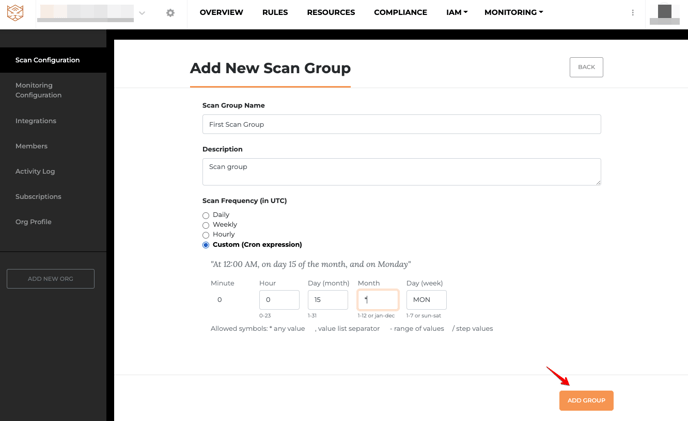This screenshot has height=421, width=688.
Task: Open the COMPLIANCE tab
Action: (x=400, y=12)
